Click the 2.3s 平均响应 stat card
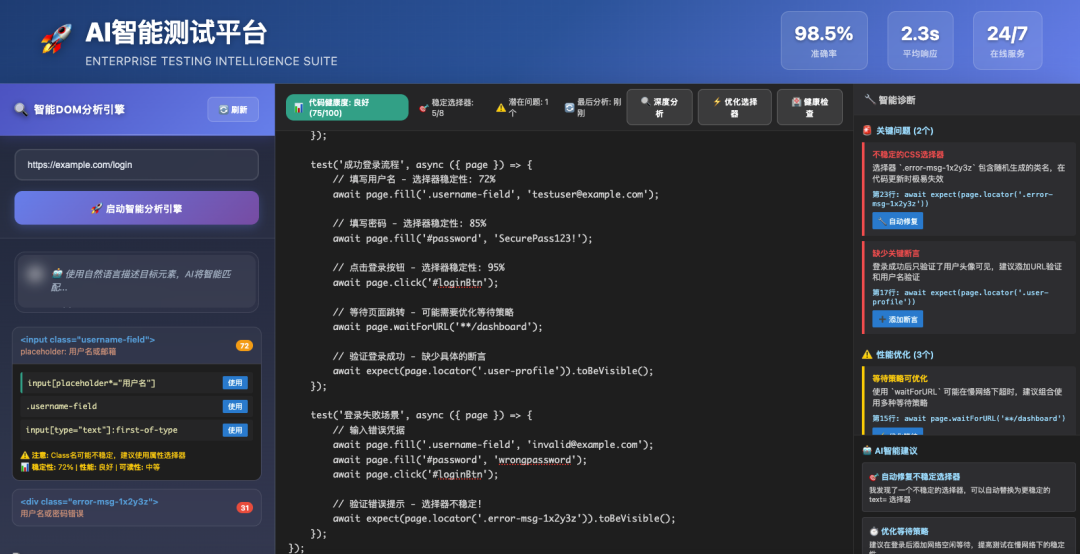1080x554 pixels. 920,40
